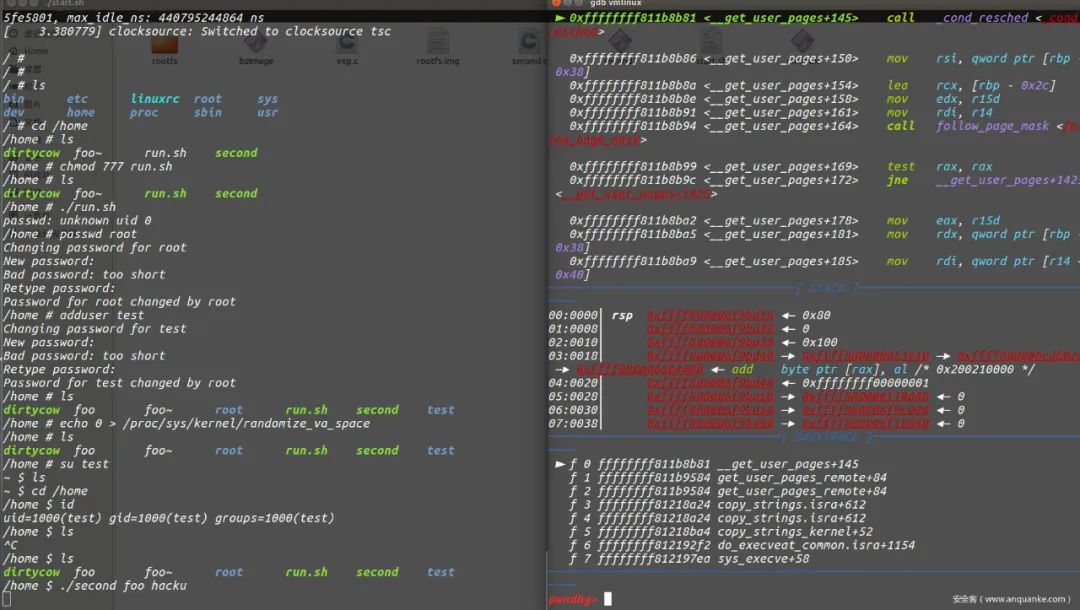Open rootfs folder in file manager behind
The height and width of the screenshot is (610, 1080).
(165, 46)
